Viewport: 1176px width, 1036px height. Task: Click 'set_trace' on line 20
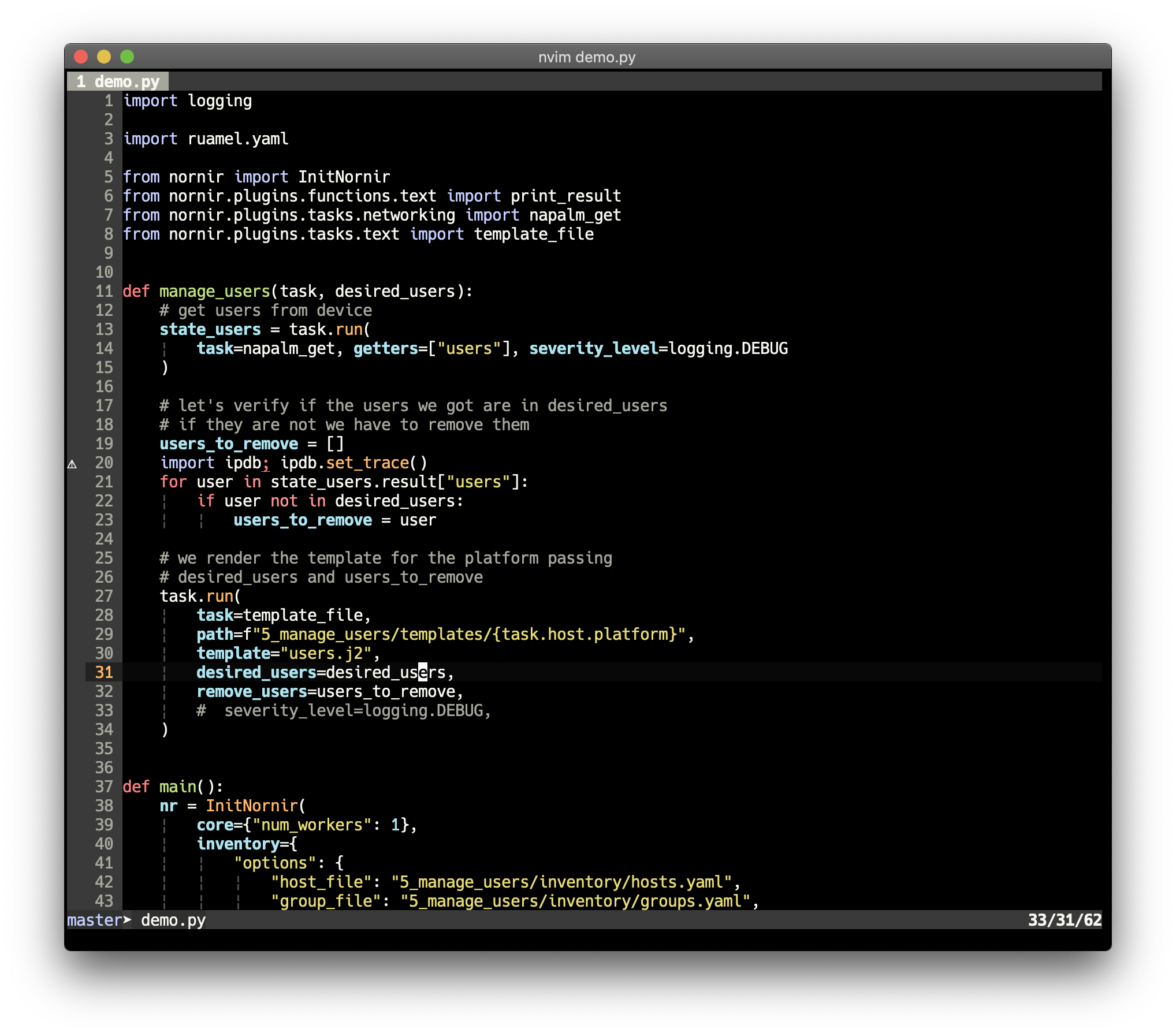[367, 463]
